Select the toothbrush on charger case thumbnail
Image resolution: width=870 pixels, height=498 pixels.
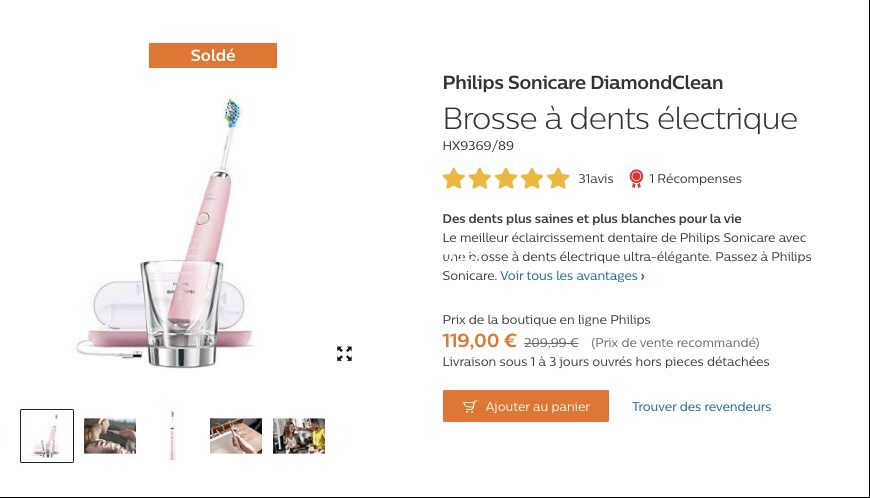click(x=236, y=436)
